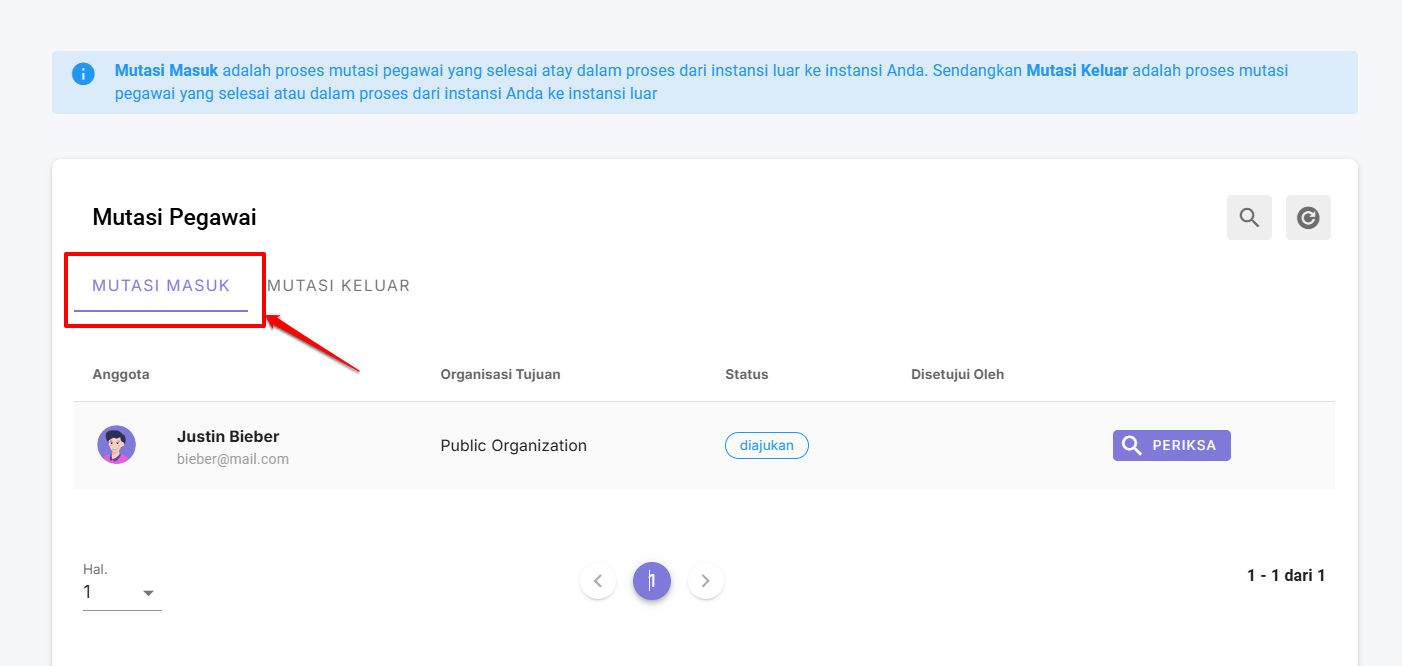Screen dimensions: 1402x666
Task: Click the diajukan status chip
Action: (x=766, y=445)
